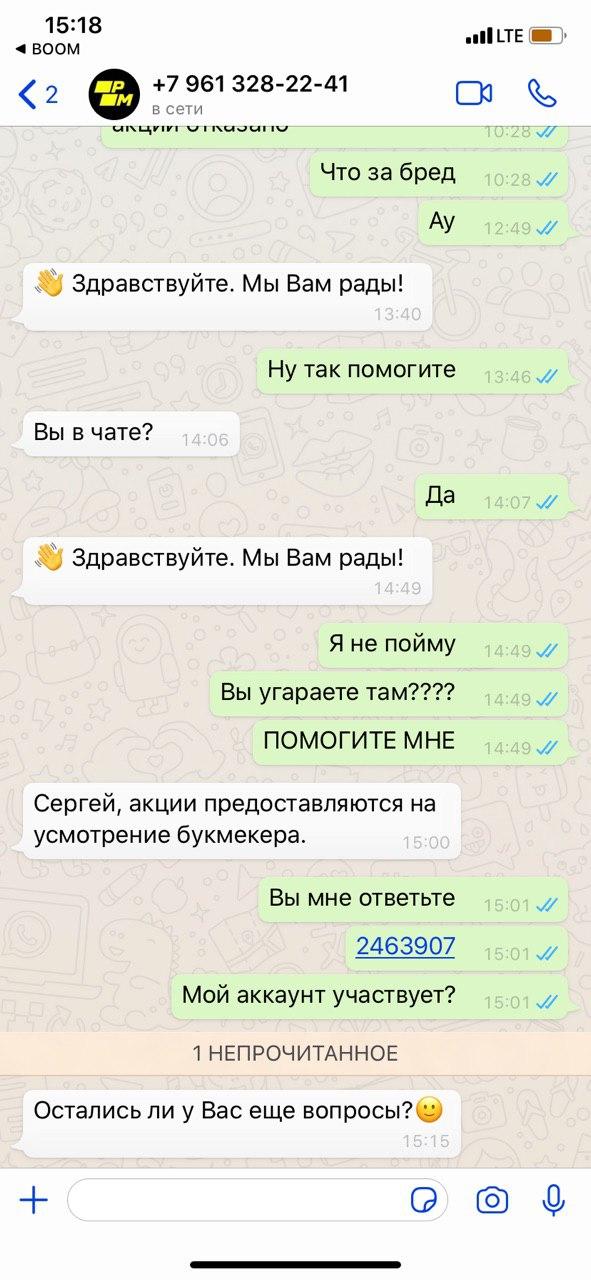Tap the 'Сергей, акции предоставляются' message
The width and height of the screenshot is (591, 1280).
(x=240, y=818)
